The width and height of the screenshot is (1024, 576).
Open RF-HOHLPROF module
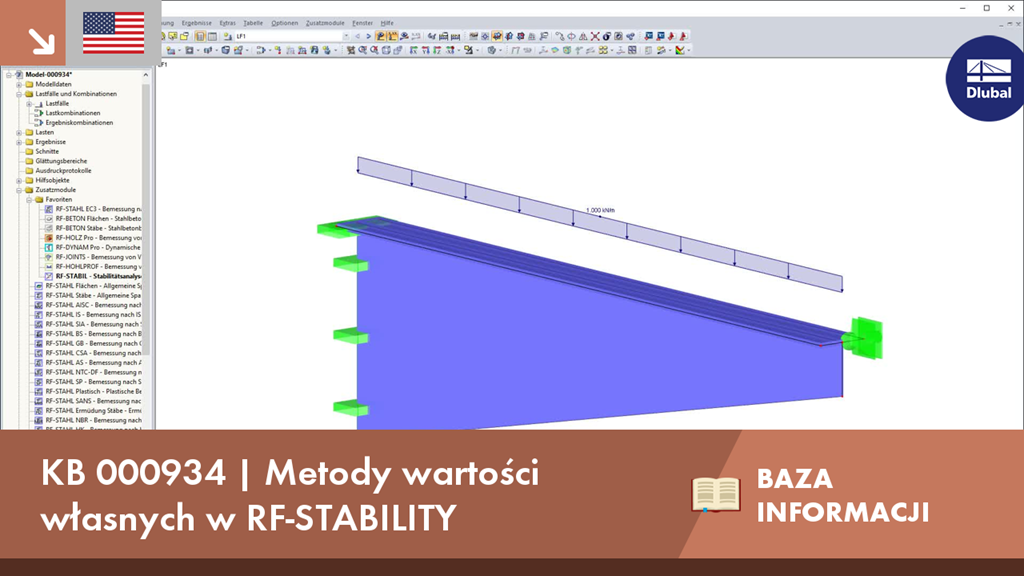tap(98, 266)
